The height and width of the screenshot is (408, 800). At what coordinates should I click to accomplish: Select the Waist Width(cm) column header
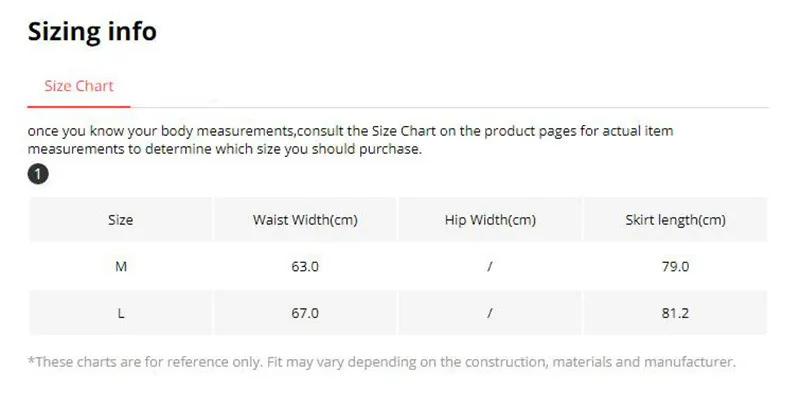305,220
